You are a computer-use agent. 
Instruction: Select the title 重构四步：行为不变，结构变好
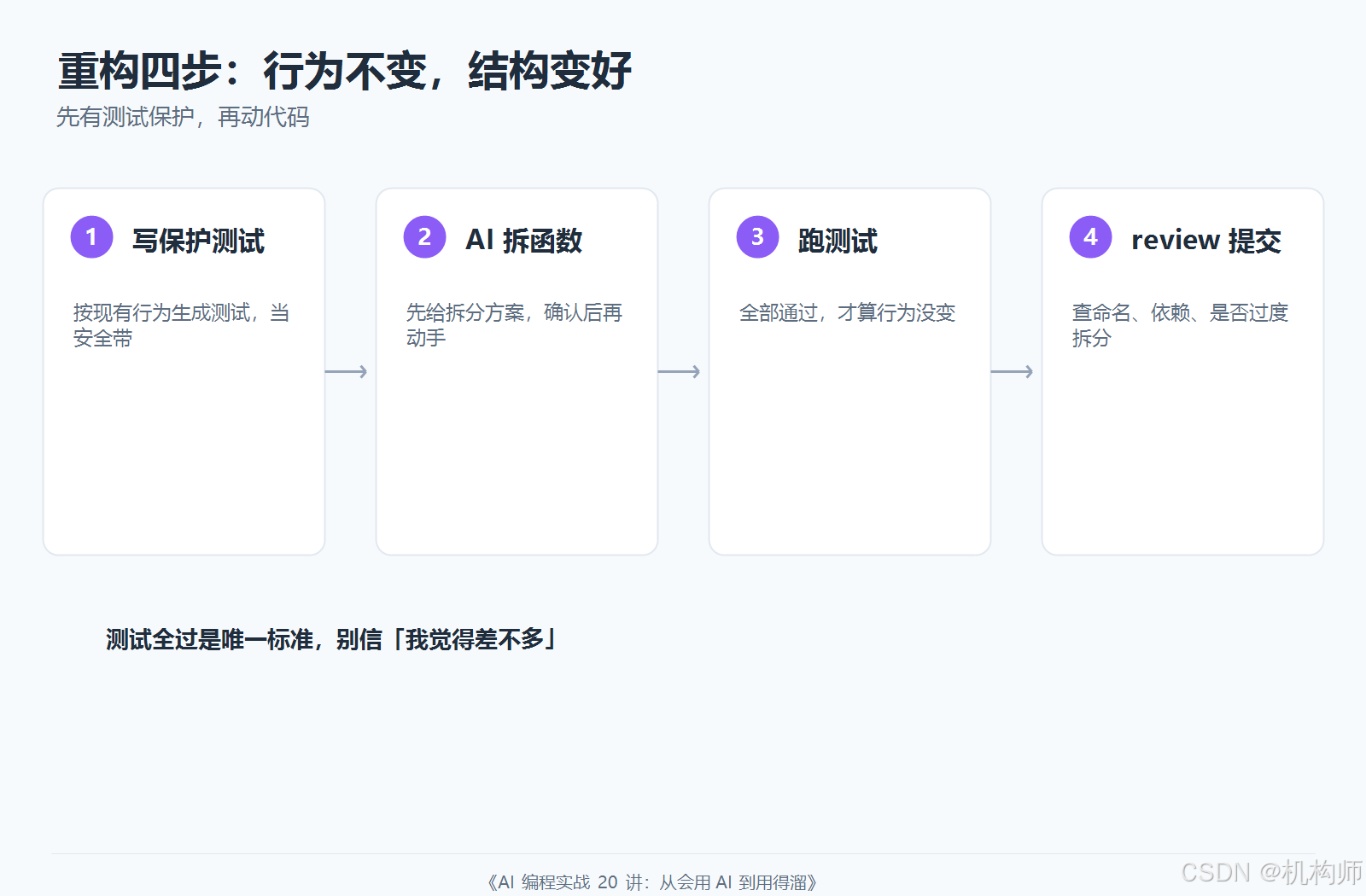(x=345, y=71)
